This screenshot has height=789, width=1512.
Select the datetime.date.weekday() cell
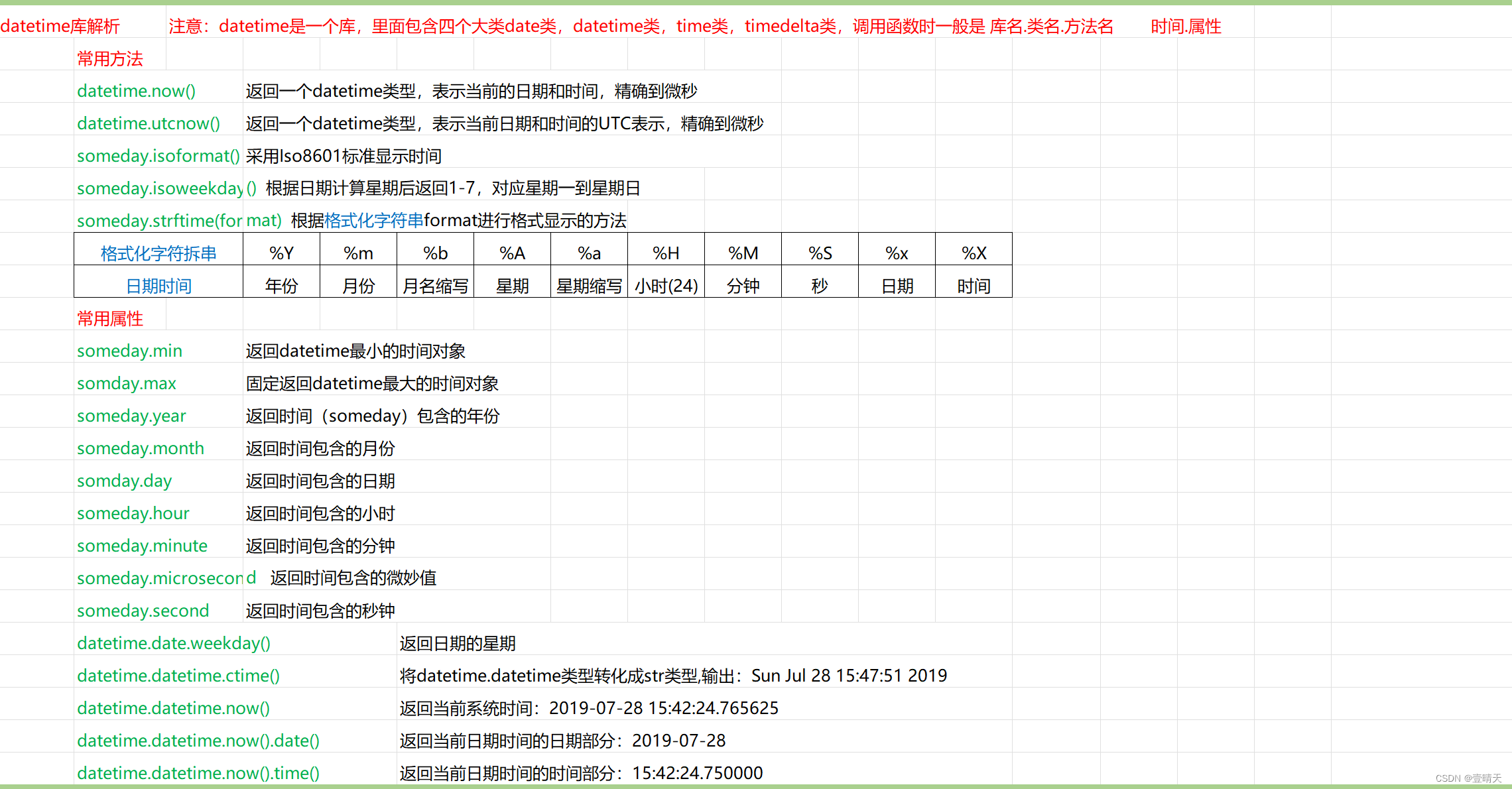tap(174, 643)
